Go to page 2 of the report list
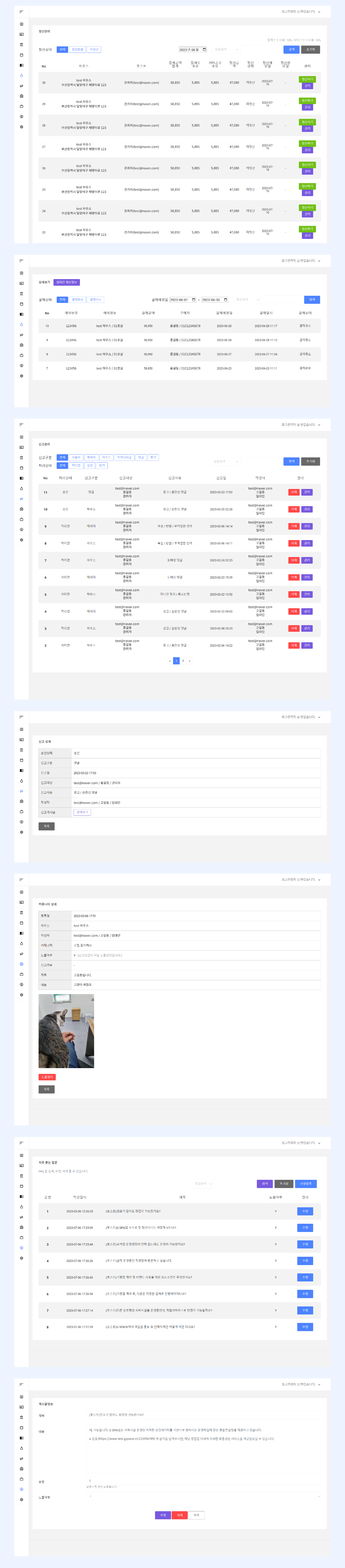 coord(183,660)
